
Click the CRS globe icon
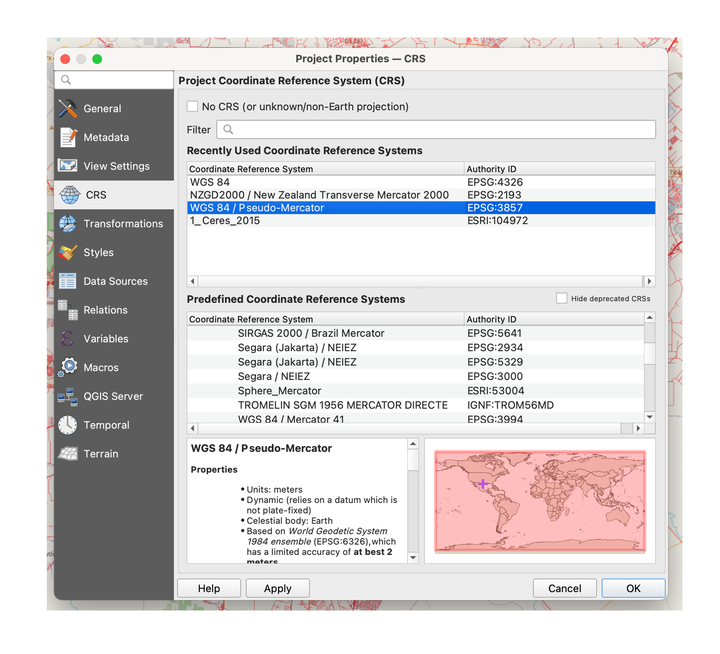click(69, 195)
